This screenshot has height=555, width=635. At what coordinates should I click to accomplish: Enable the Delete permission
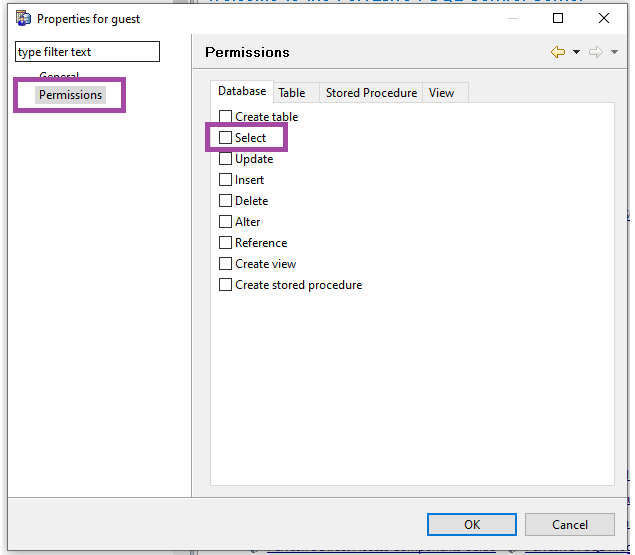click(226, 201)
